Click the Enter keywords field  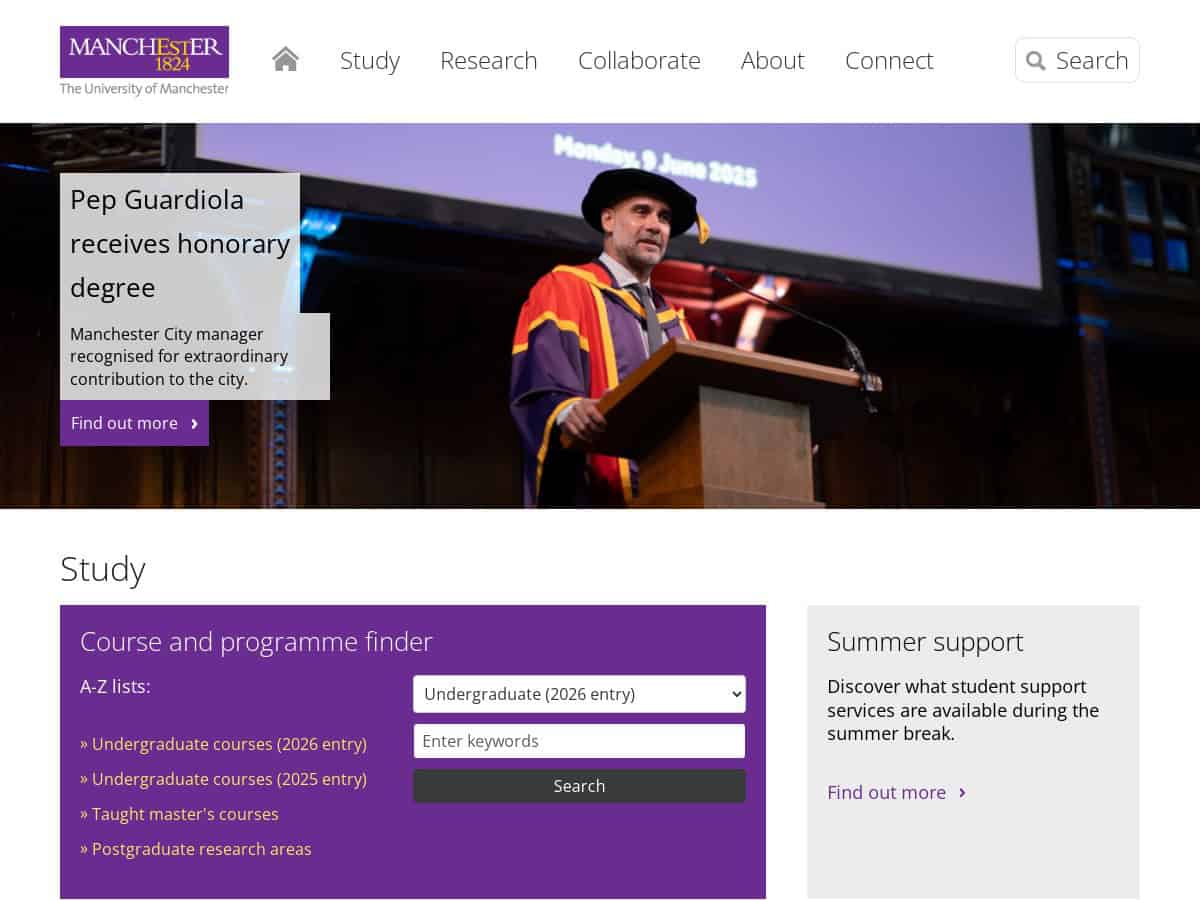tap(579, 741)
